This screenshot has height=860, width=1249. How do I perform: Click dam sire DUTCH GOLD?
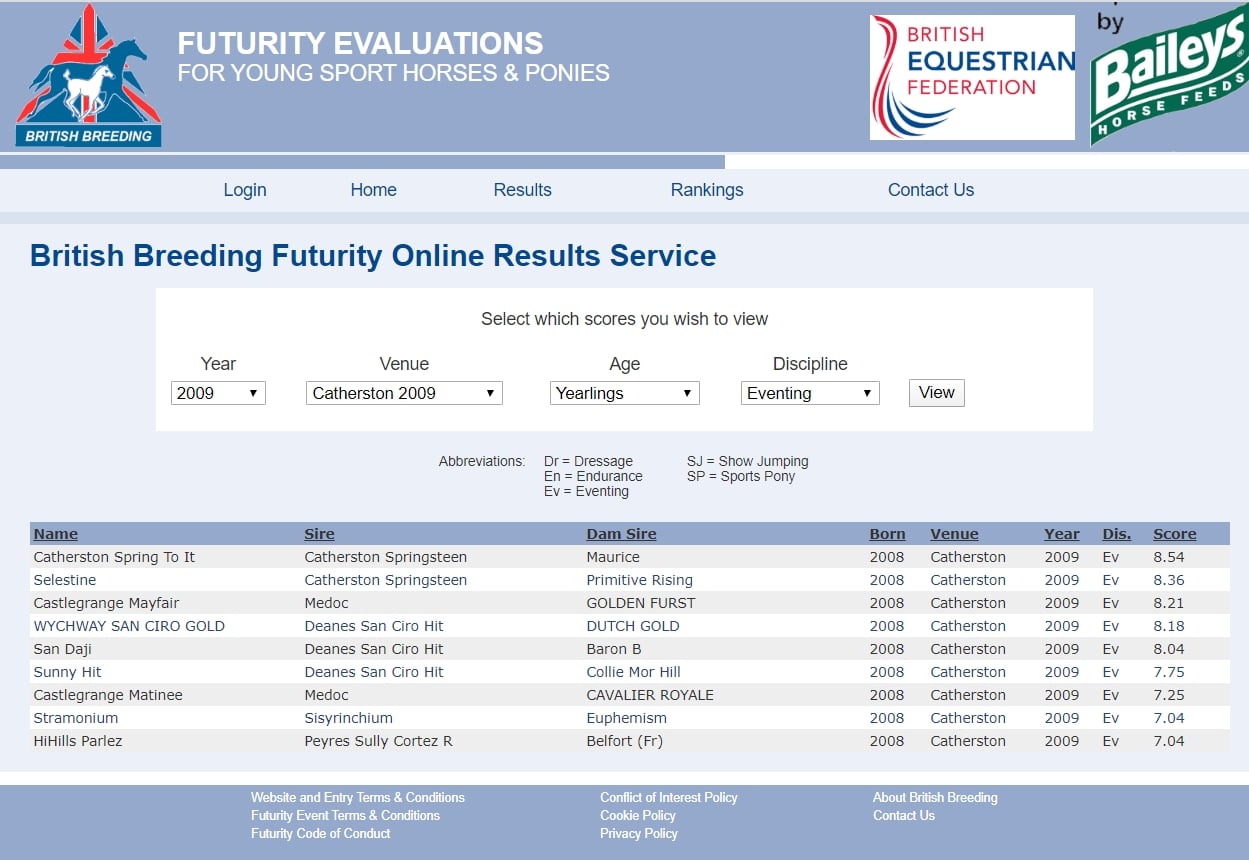(x=633, y=626)
